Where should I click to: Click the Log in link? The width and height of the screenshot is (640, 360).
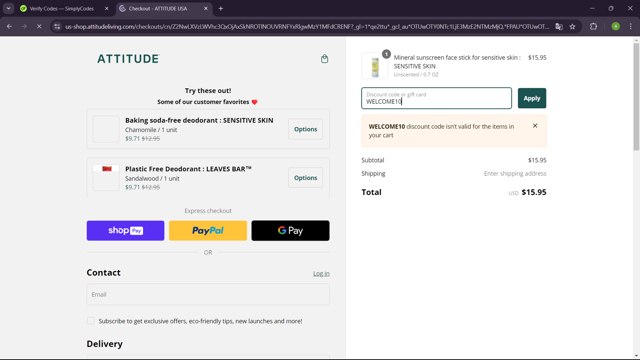[321, 273]
